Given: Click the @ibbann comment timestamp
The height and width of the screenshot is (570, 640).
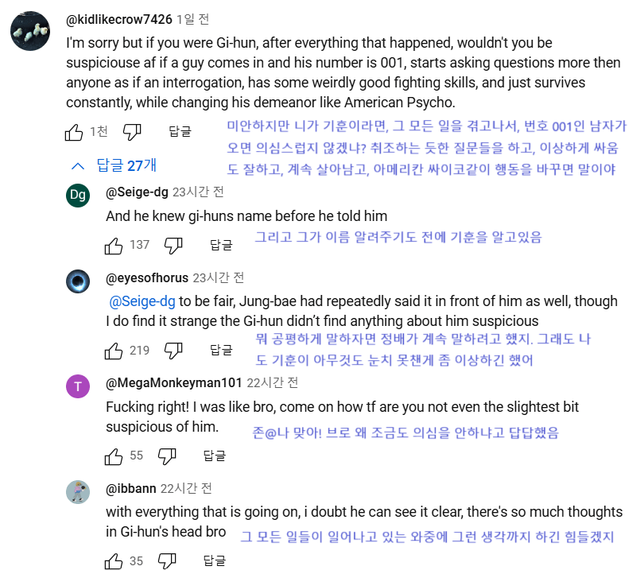Looking at the screenshot, I should (x=186, y=488).
